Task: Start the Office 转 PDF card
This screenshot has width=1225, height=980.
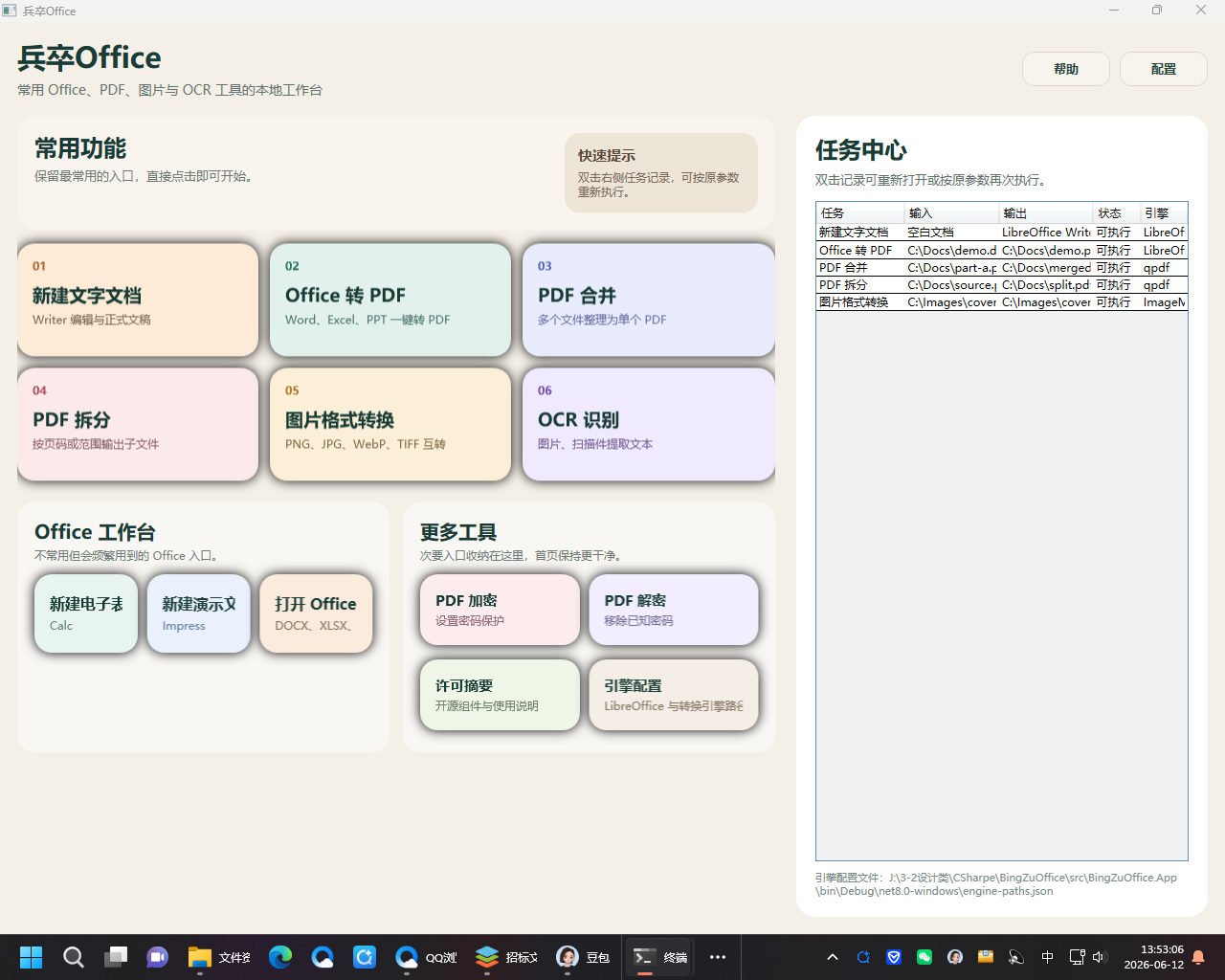Action: tap(390, 300)
